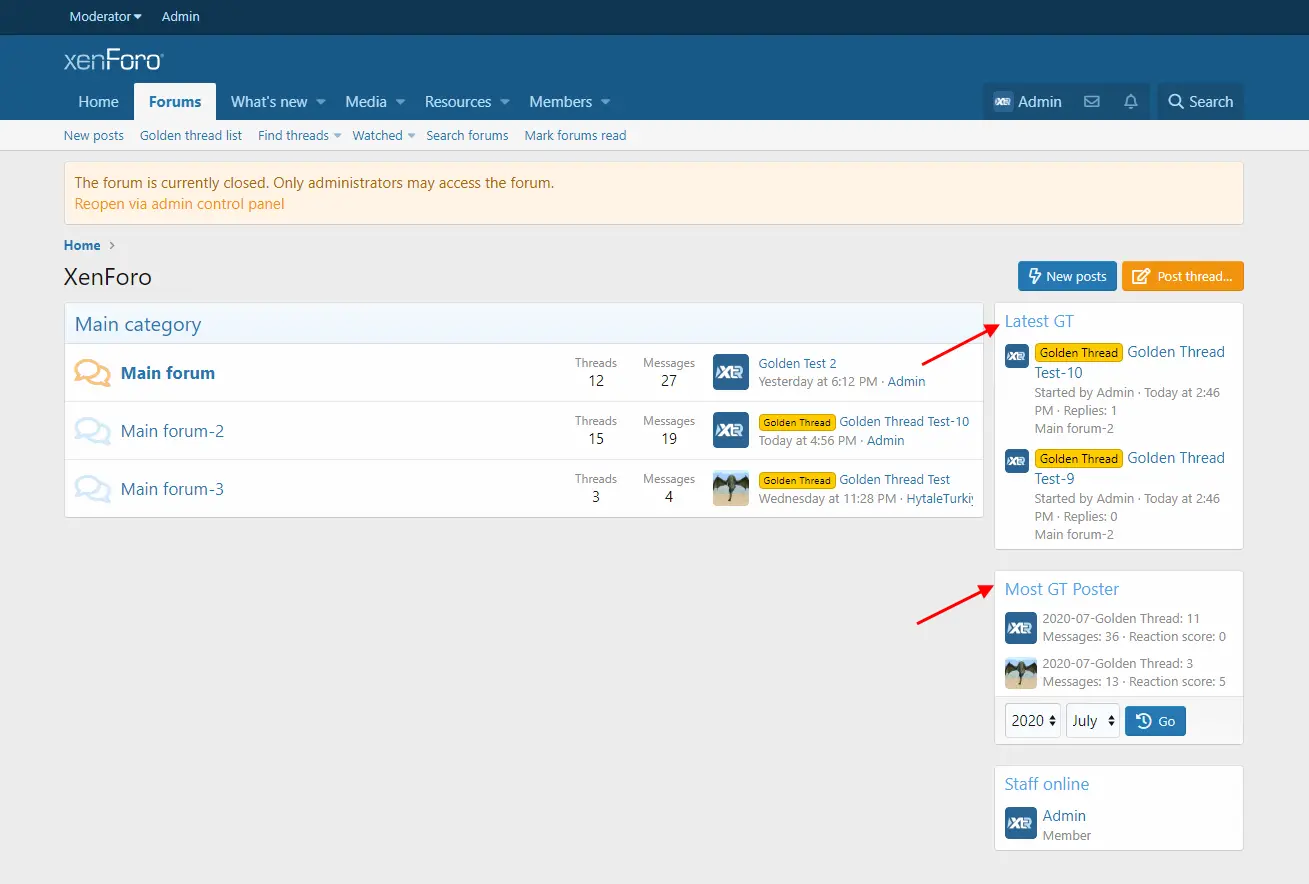Screen dimensions: 1309x884
Task: Click the New posts button
Action: tap(1067, 277)
